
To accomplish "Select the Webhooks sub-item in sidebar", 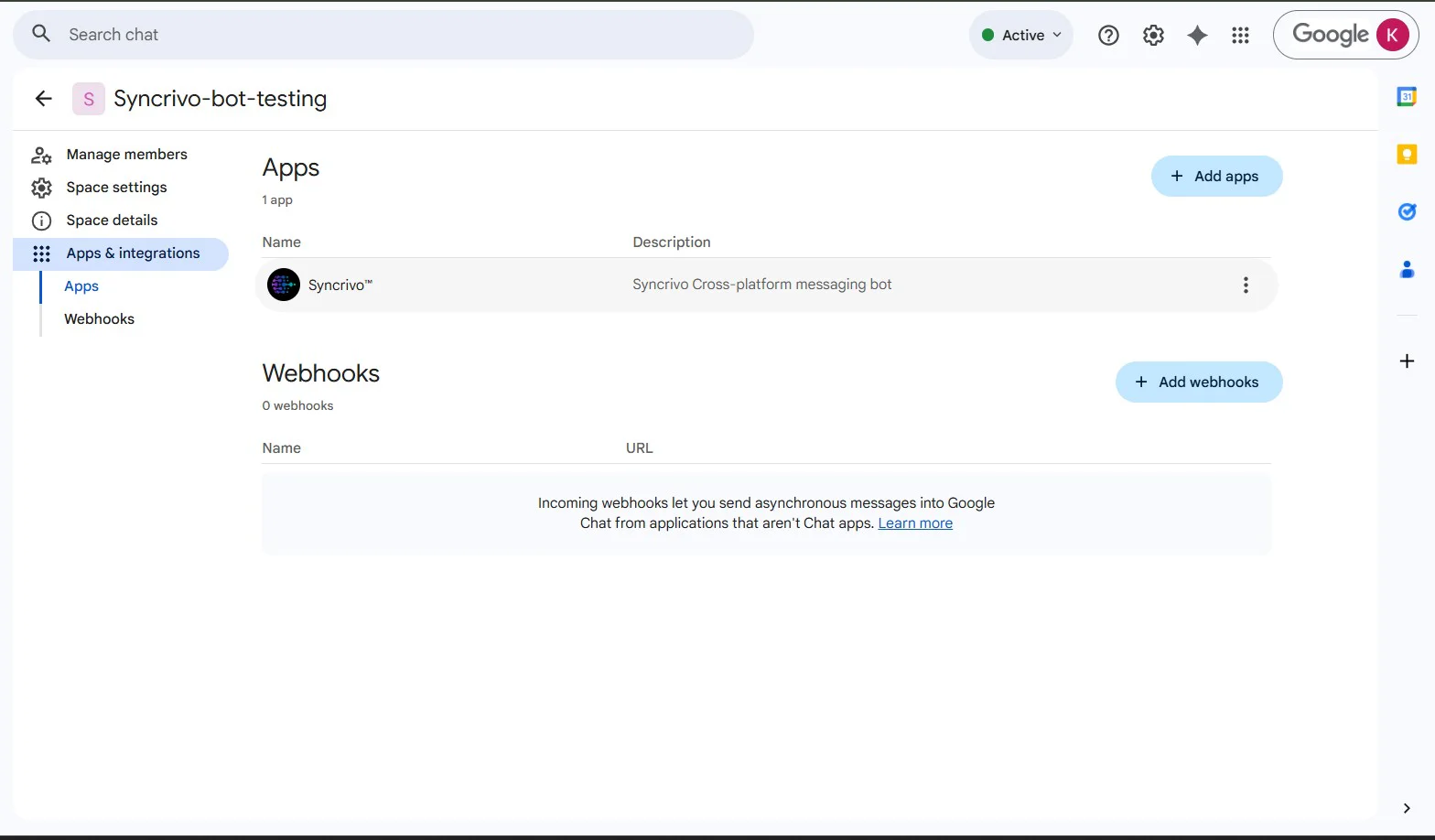I will coord(100,319).
